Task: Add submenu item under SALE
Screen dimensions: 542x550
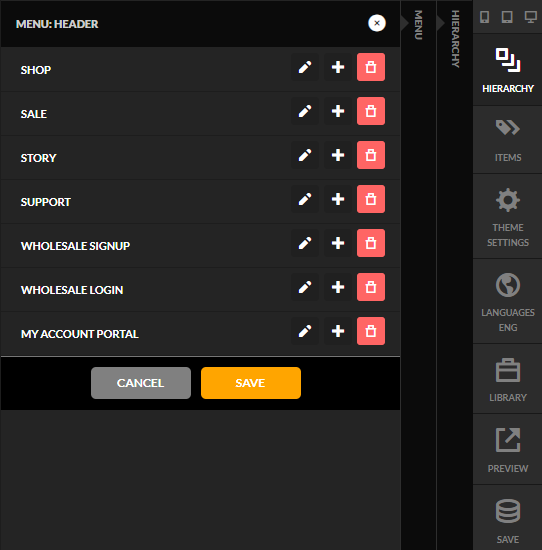Action: pyautogui.click(x=338, y=111)
